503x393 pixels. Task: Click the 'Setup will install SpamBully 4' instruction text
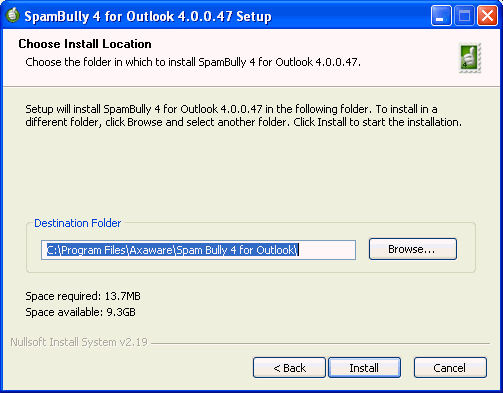(x=244, y=116)
